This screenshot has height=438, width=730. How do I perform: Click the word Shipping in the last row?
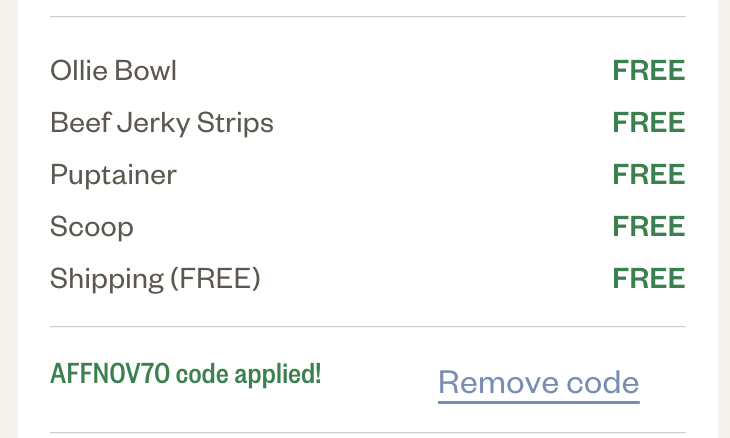click(x=106, y=279)
